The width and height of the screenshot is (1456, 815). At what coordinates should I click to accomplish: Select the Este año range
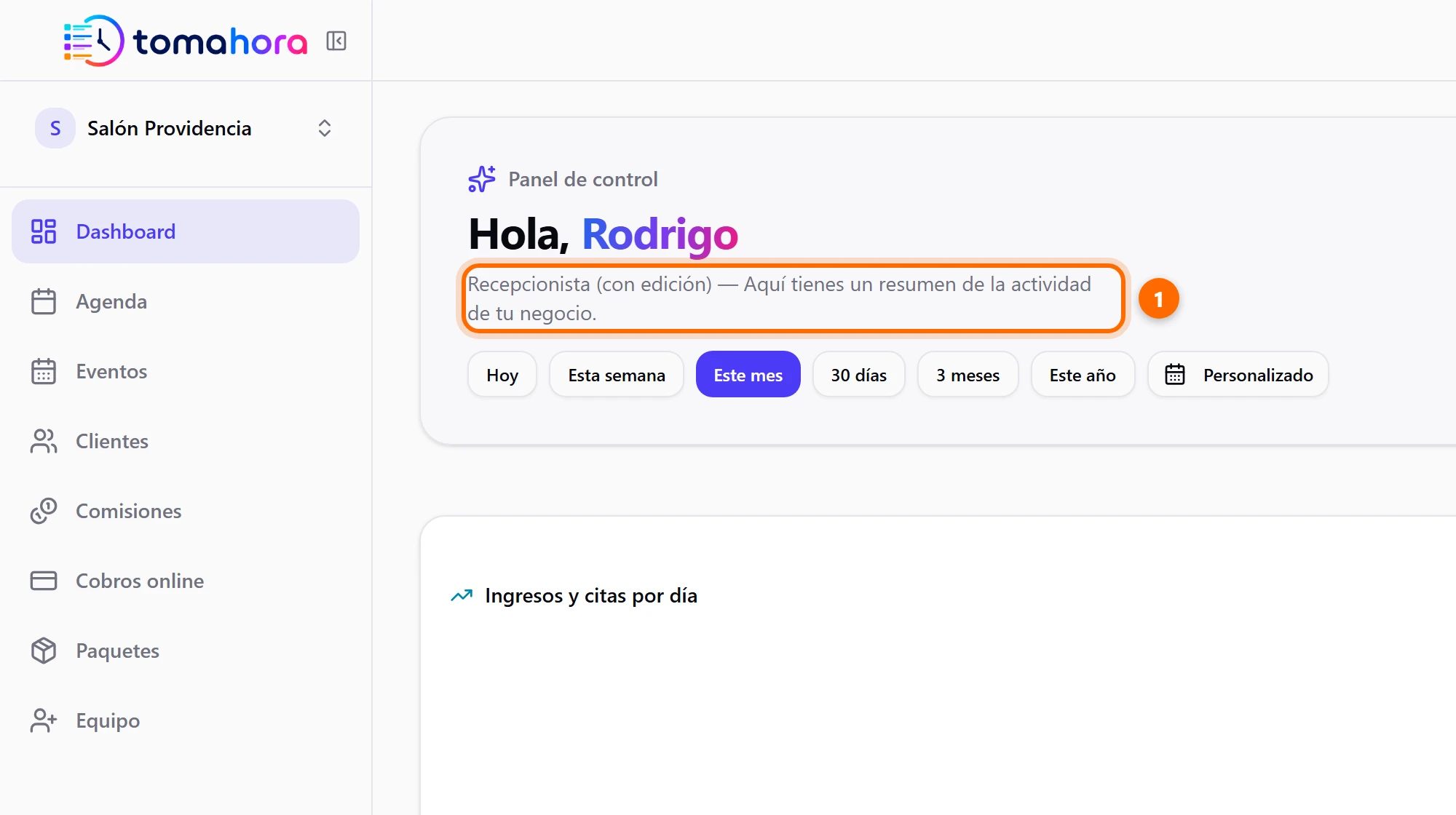point(1083,375)
